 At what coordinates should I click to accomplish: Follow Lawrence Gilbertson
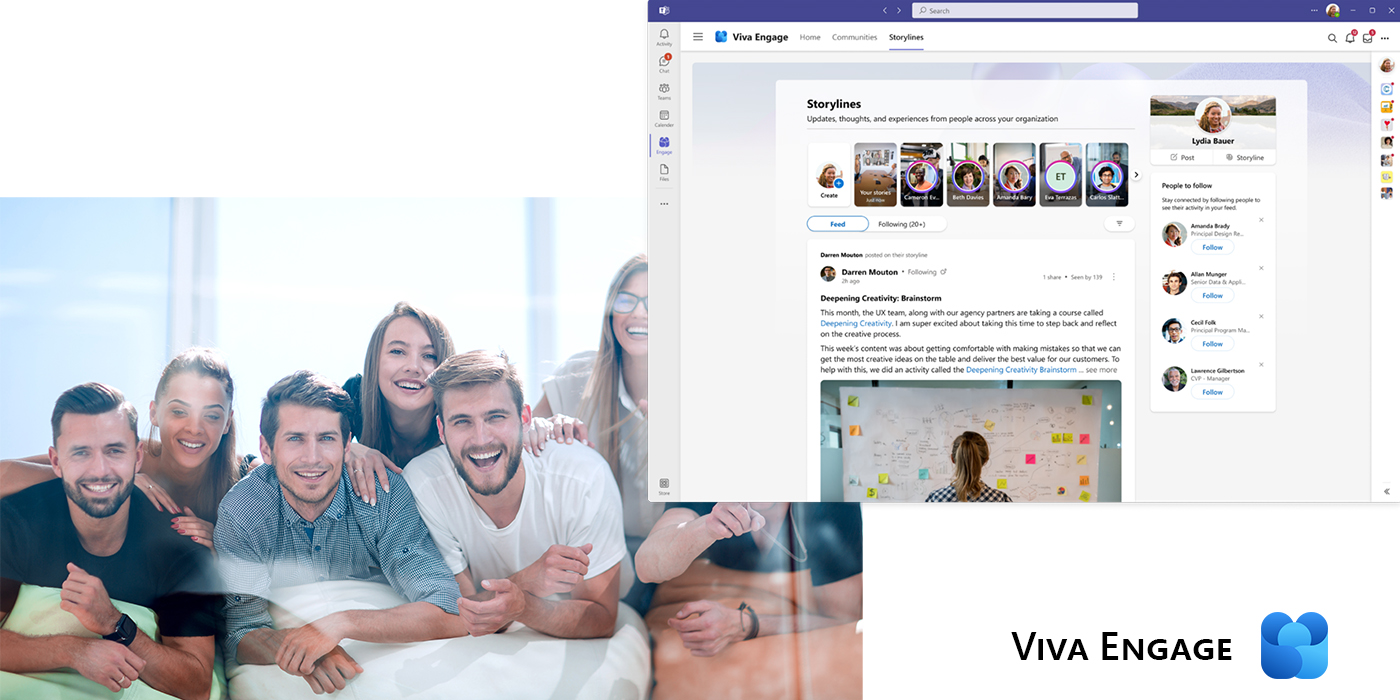[1212, 392]
